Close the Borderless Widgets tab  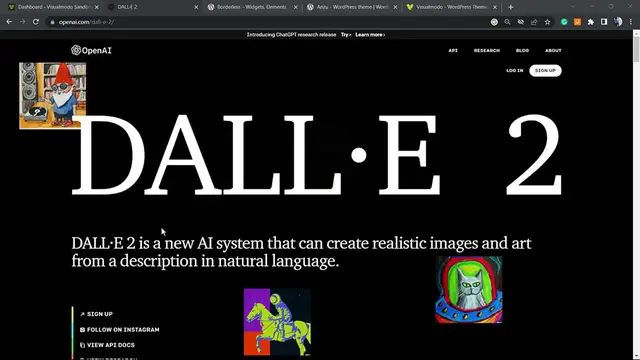click(x=296, y=7)
